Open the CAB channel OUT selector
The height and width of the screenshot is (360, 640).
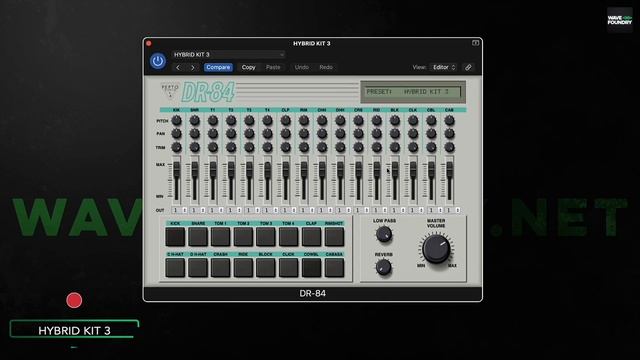tap(453, 210)
